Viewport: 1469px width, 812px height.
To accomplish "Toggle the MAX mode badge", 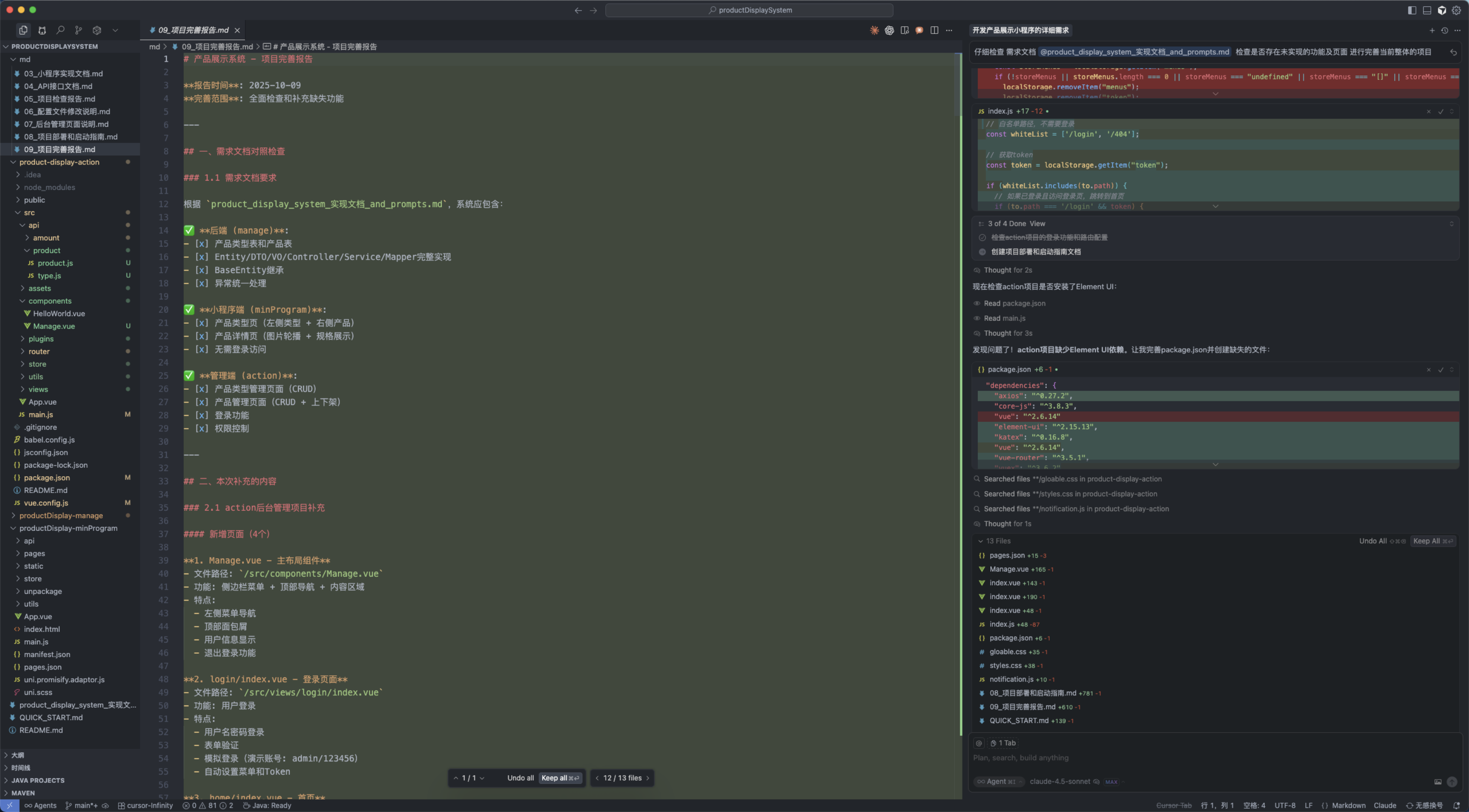I will 1111,782.
